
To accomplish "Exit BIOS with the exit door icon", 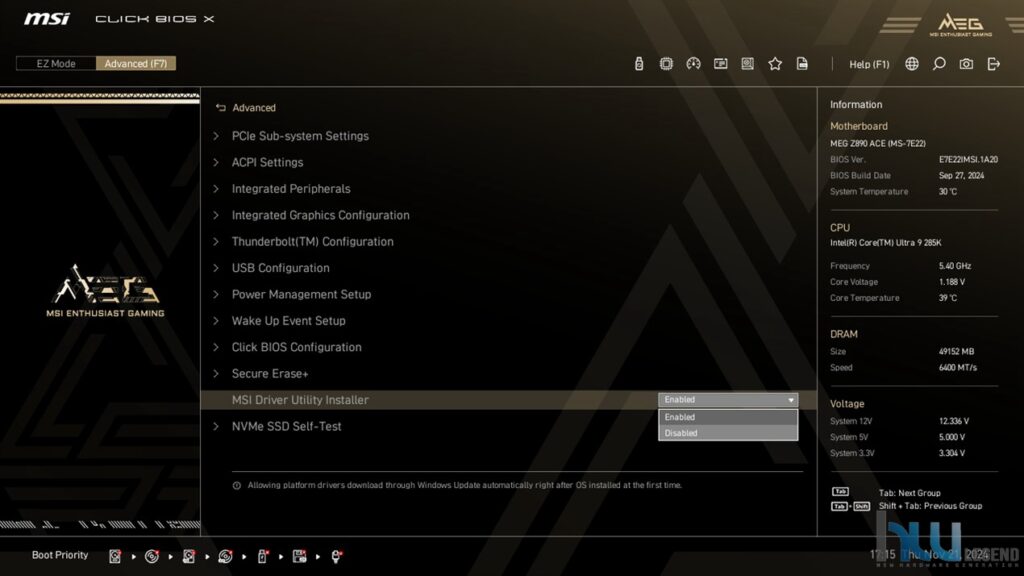I will click(x=994, y=63).
